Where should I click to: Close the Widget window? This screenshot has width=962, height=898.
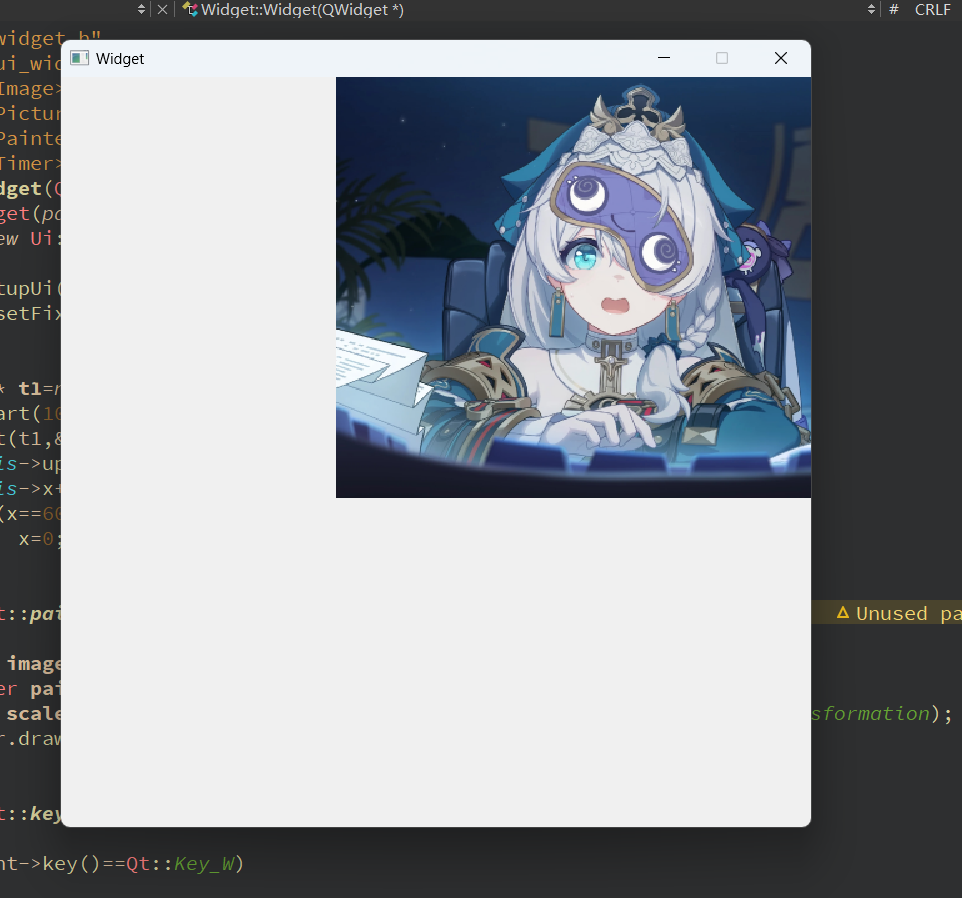click(781, 58)
